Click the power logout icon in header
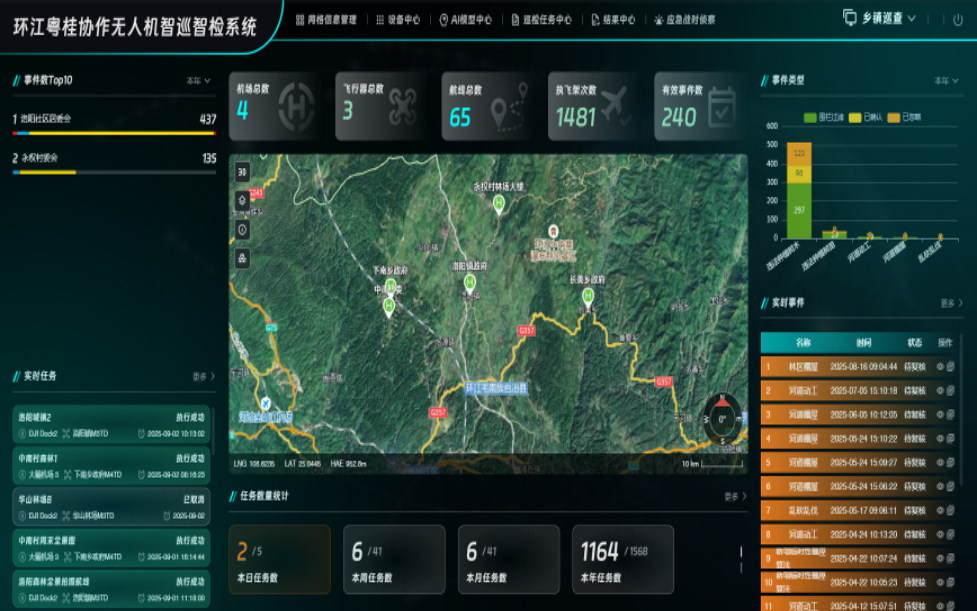 [956, 18]
